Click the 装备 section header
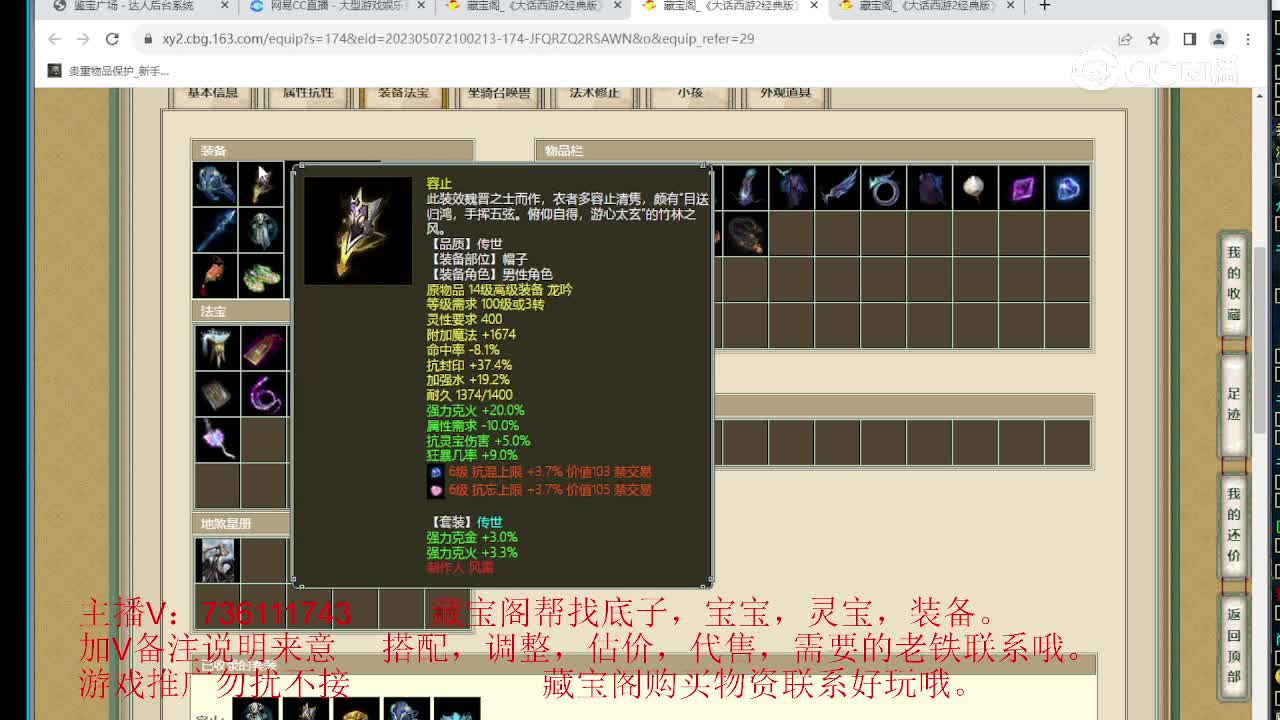This screenshot has width=1280, height=720. (332, 151)
